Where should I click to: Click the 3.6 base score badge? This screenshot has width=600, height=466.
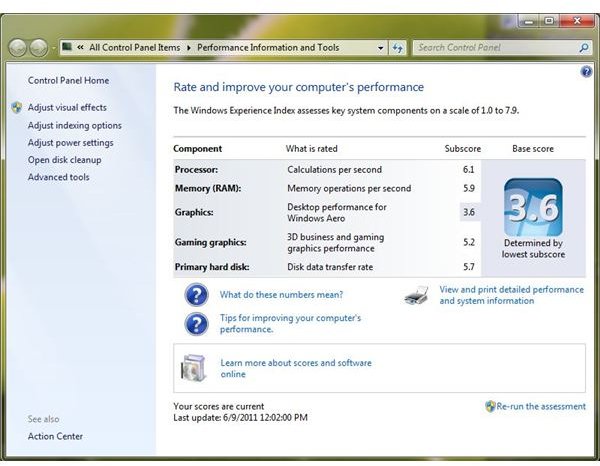coord(533,207)
